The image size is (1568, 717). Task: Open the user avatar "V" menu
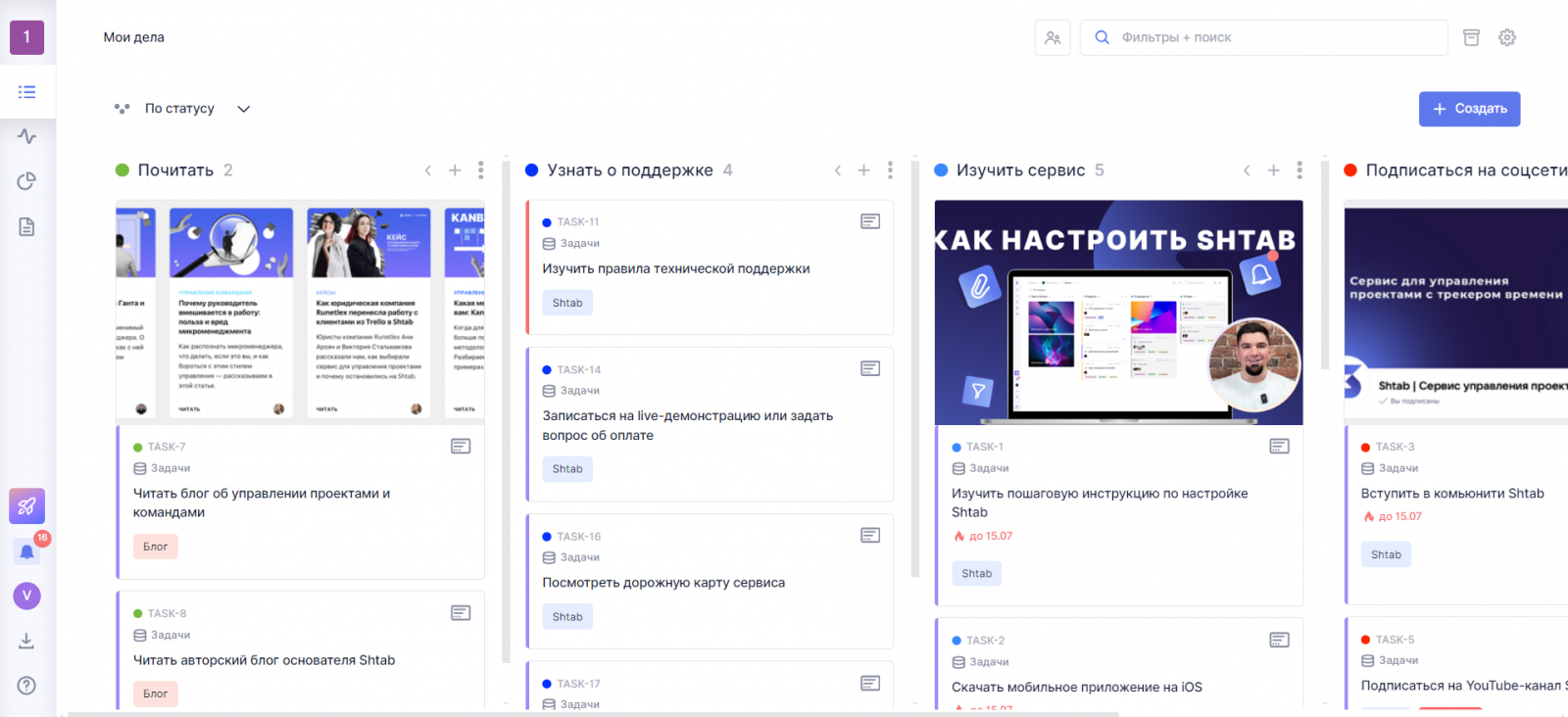[x=26, y=596]
